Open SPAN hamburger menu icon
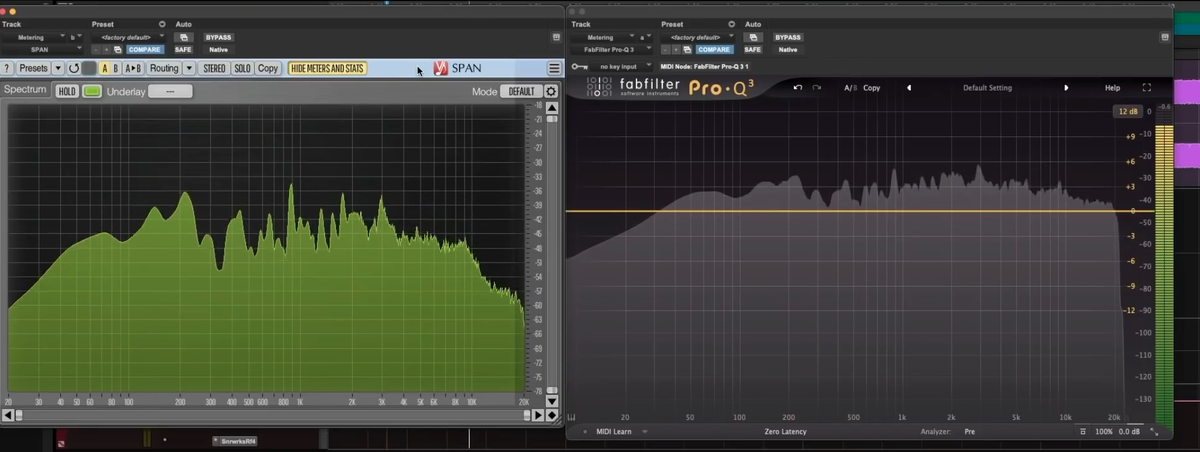This screenshot has height=452, width=1200. coord(554,69)
